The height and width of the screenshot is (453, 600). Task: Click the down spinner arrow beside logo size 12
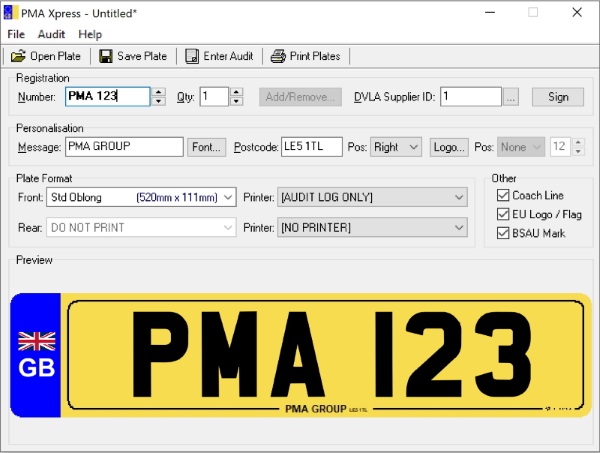pos(578,152)
